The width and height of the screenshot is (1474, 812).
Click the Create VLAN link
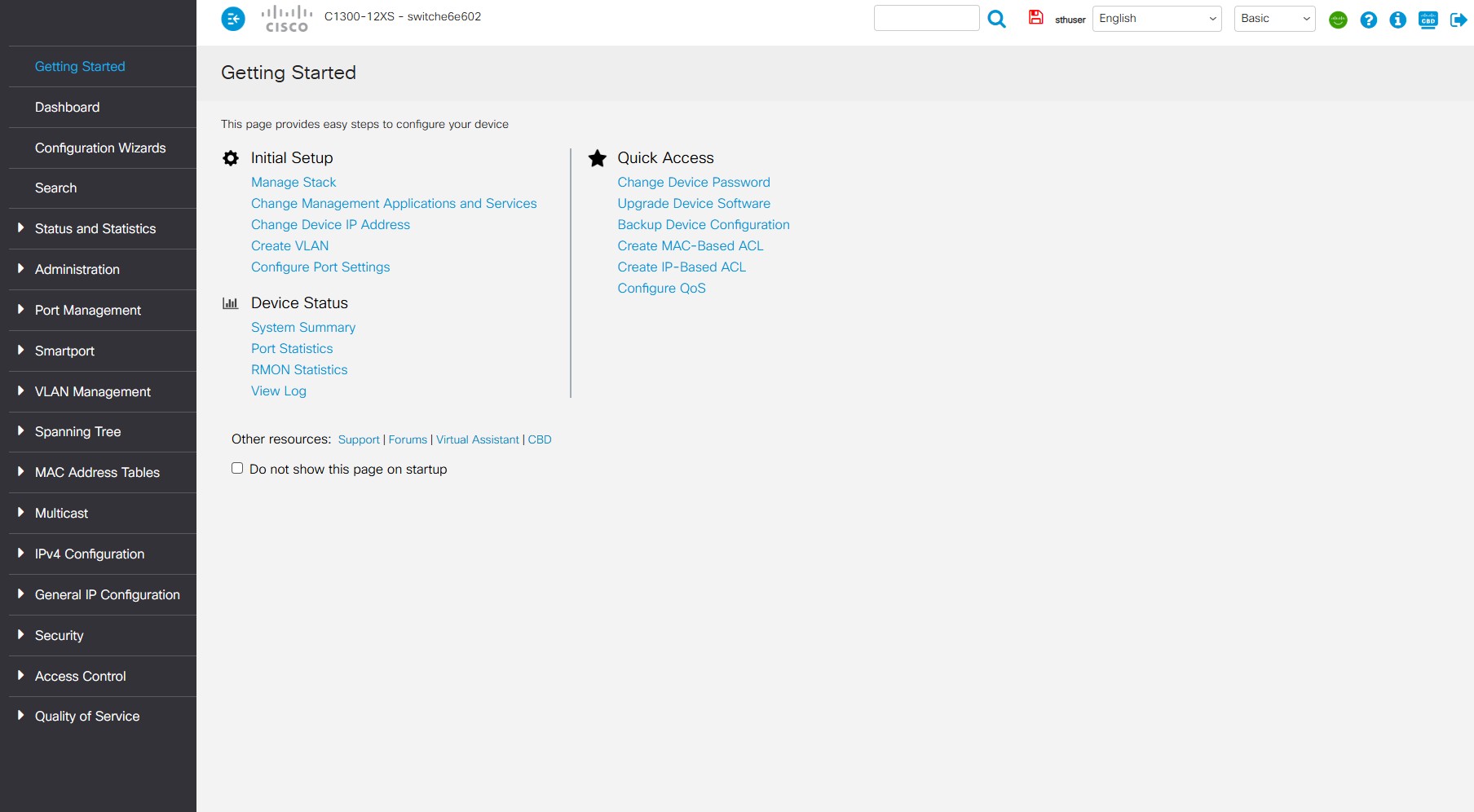(x=289, y=246)
